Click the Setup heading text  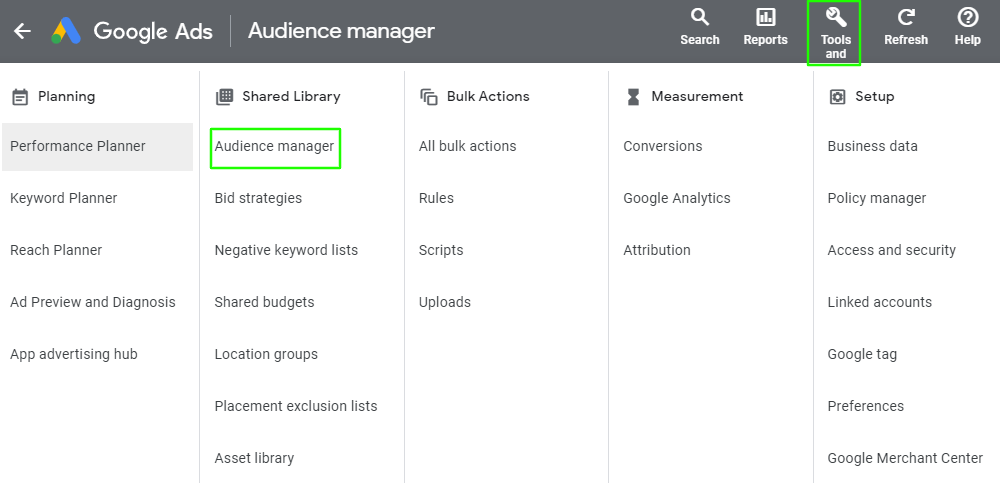pyautogui.click(x=874, y=96)
